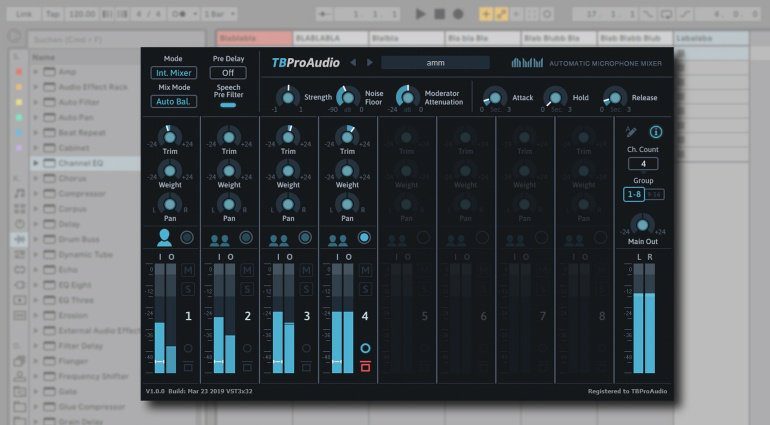
Task: Click the wrench settings icon near info
Action: click(x=630, y=131)
